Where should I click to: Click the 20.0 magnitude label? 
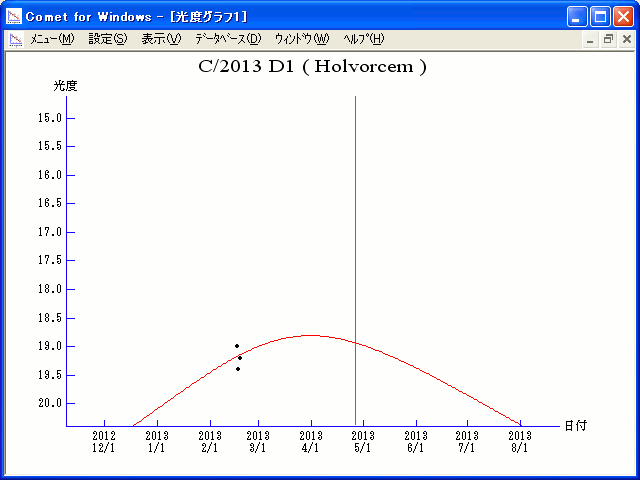[x=50, y=403]
